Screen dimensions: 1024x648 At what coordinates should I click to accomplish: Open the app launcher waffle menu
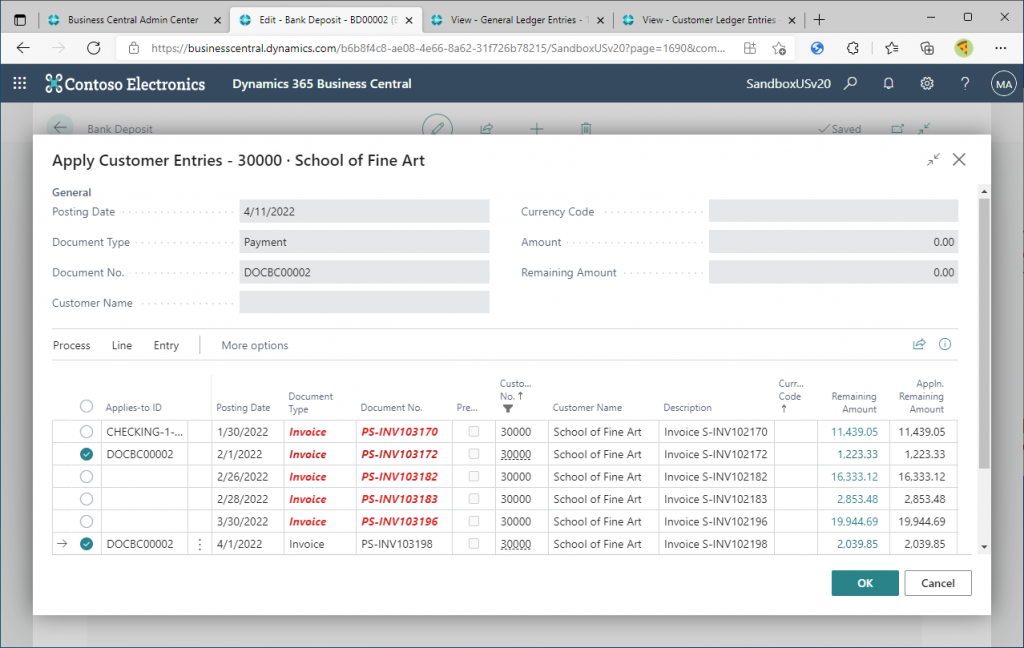[20, 83]
